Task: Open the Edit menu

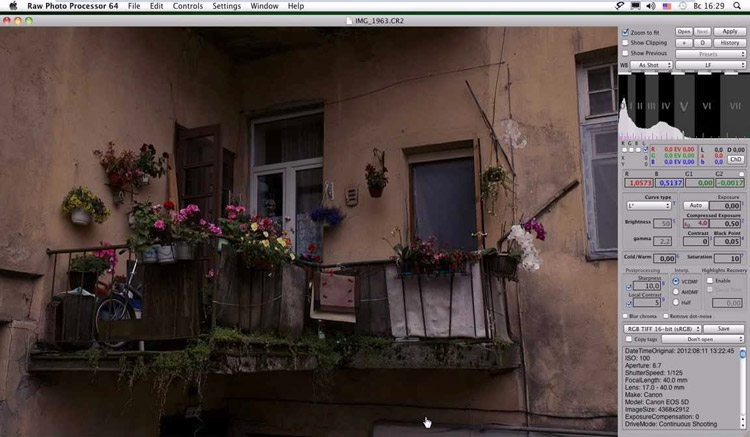Action: (x=156, y=6)
